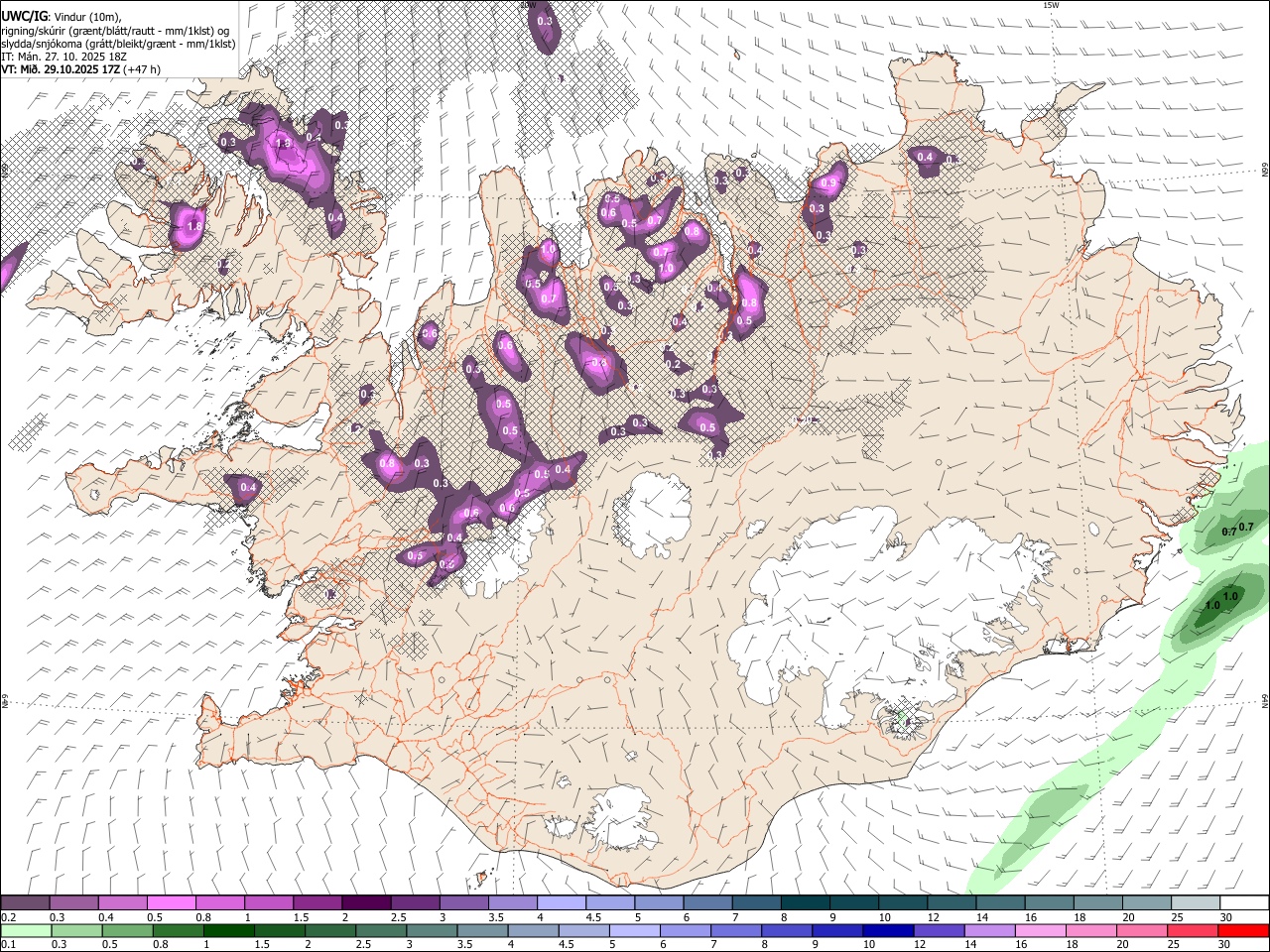Pick the snow legend swatch between 10 and 12
This screenshot has width=1270, height=952.
902,903
